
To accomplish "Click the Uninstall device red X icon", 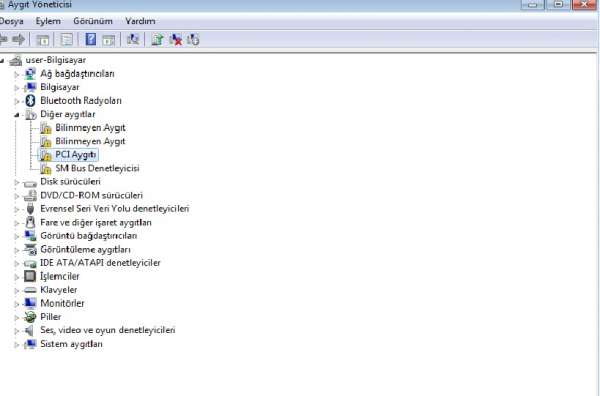I will pos(175,39).
